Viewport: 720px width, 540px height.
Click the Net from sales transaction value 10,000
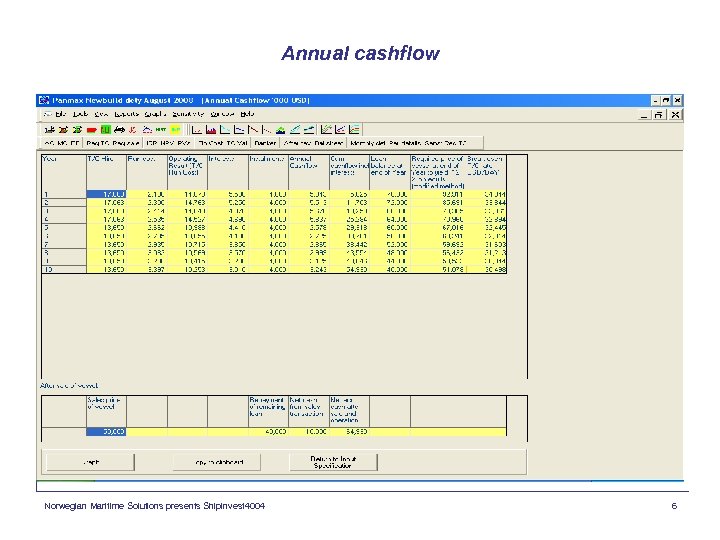(309, 432)
